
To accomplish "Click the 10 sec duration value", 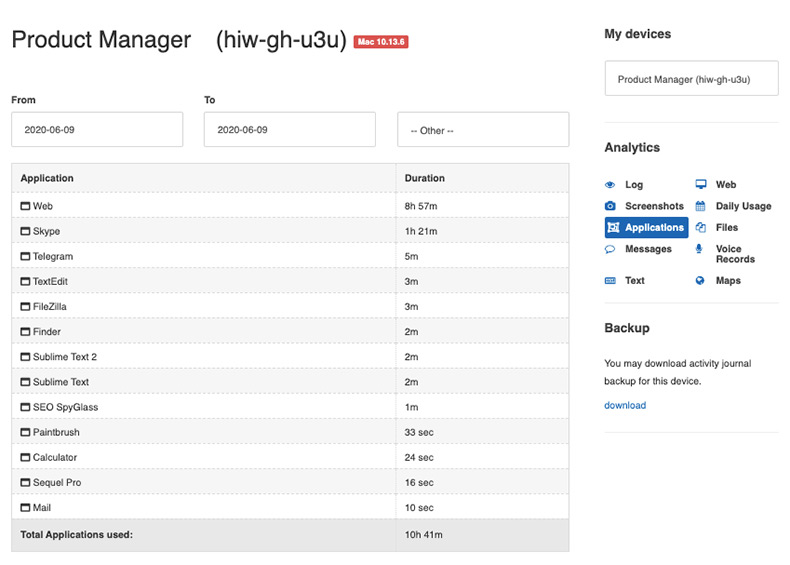I will (x=419, y=508).
